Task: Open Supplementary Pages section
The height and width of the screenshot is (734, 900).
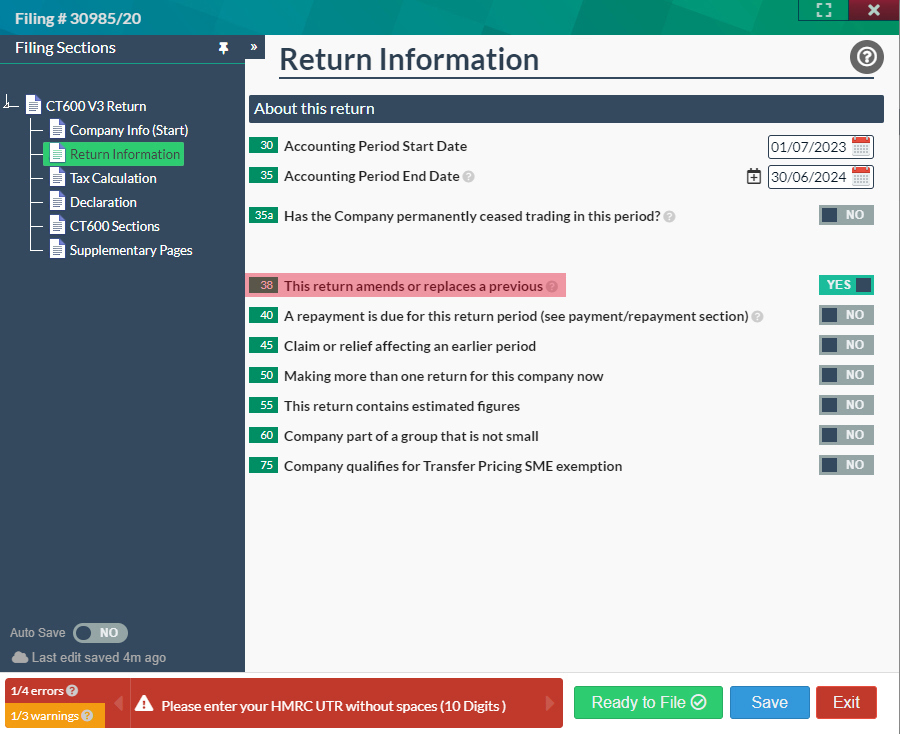Action: point(131,250)
